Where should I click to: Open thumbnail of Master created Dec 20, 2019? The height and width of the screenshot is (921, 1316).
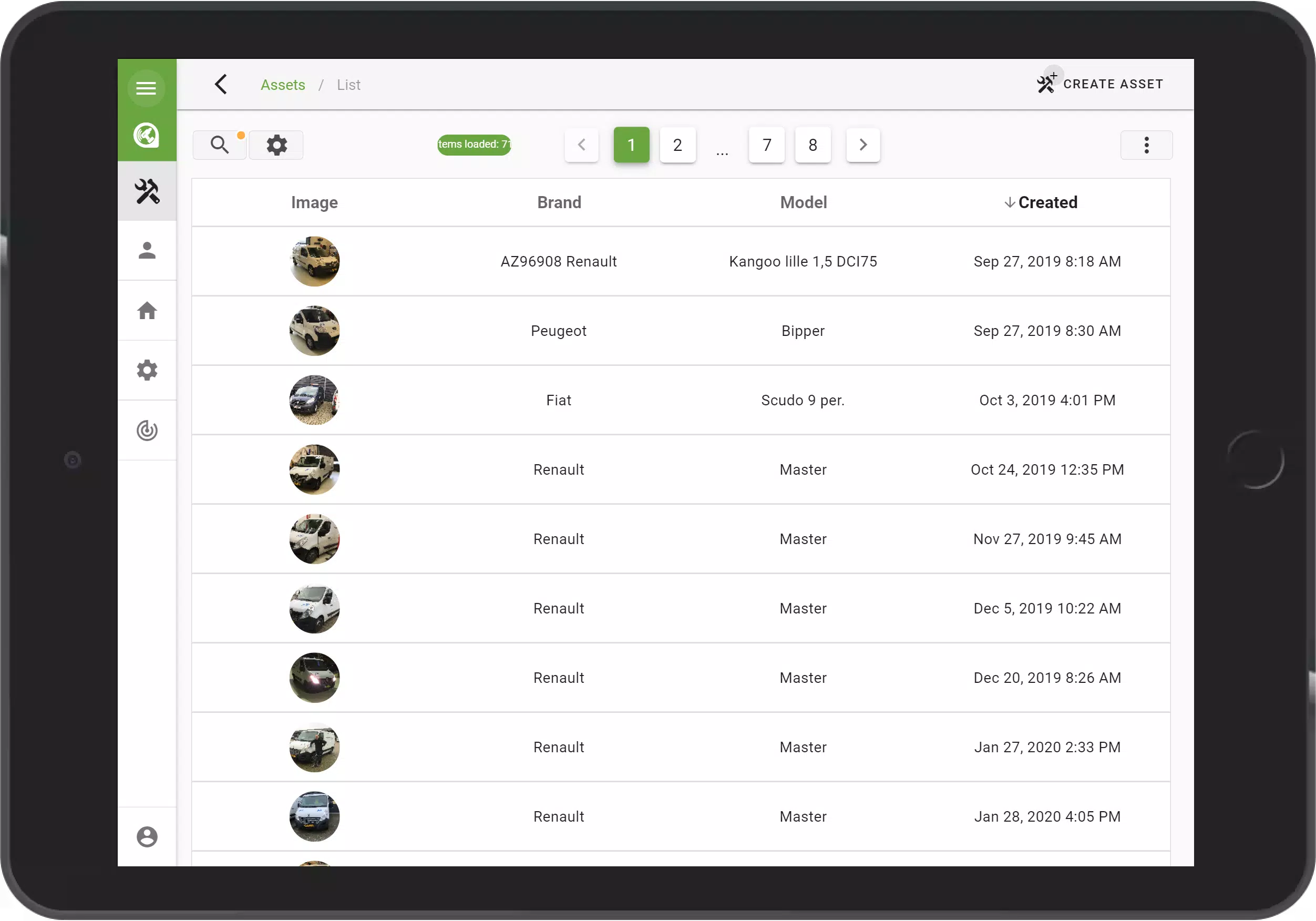[x=315, y=678]
